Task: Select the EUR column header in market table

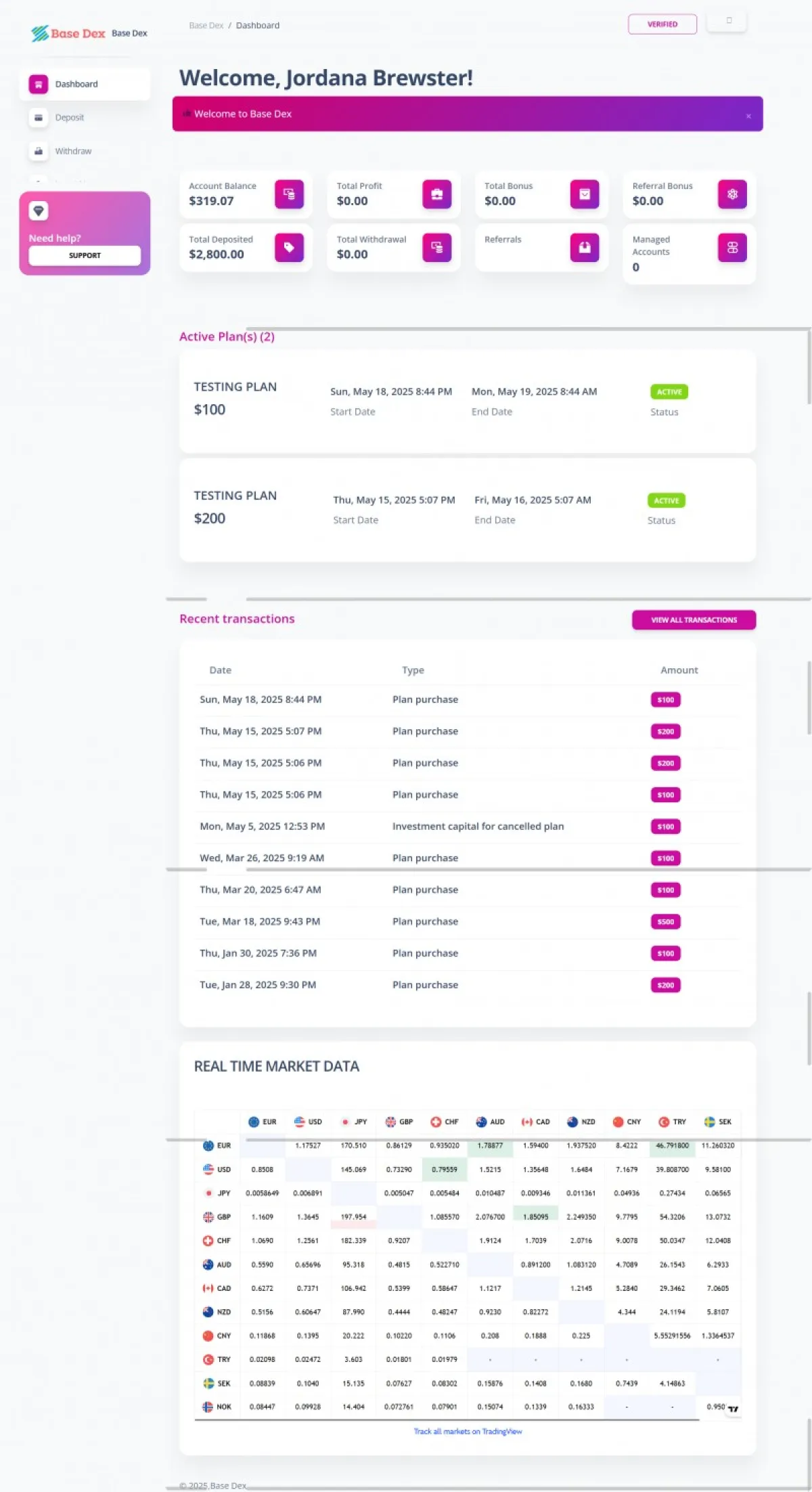Action: point(263,1122)
